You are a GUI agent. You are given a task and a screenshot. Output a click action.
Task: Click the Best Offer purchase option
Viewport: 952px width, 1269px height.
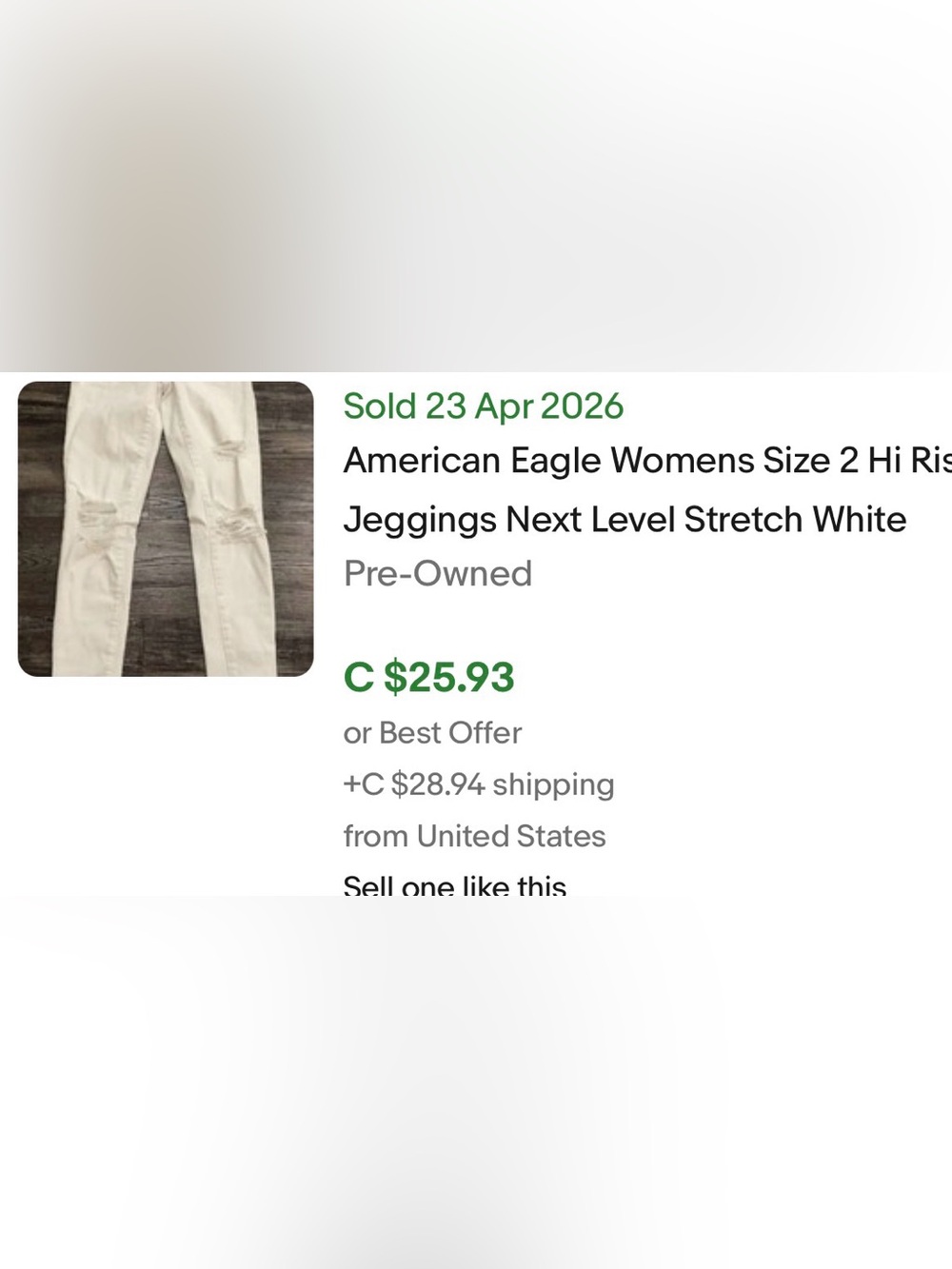[431, 732]
